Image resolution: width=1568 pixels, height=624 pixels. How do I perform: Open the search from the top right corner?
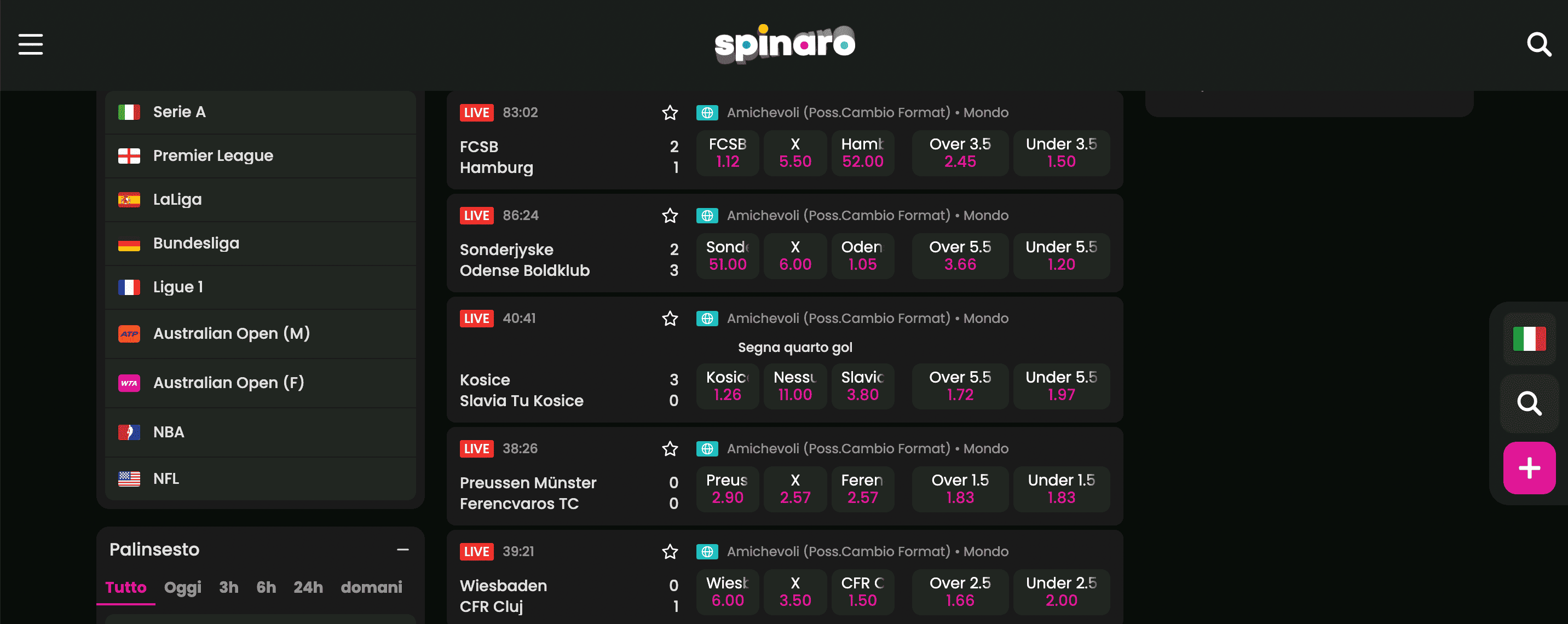pos(1539,44)
